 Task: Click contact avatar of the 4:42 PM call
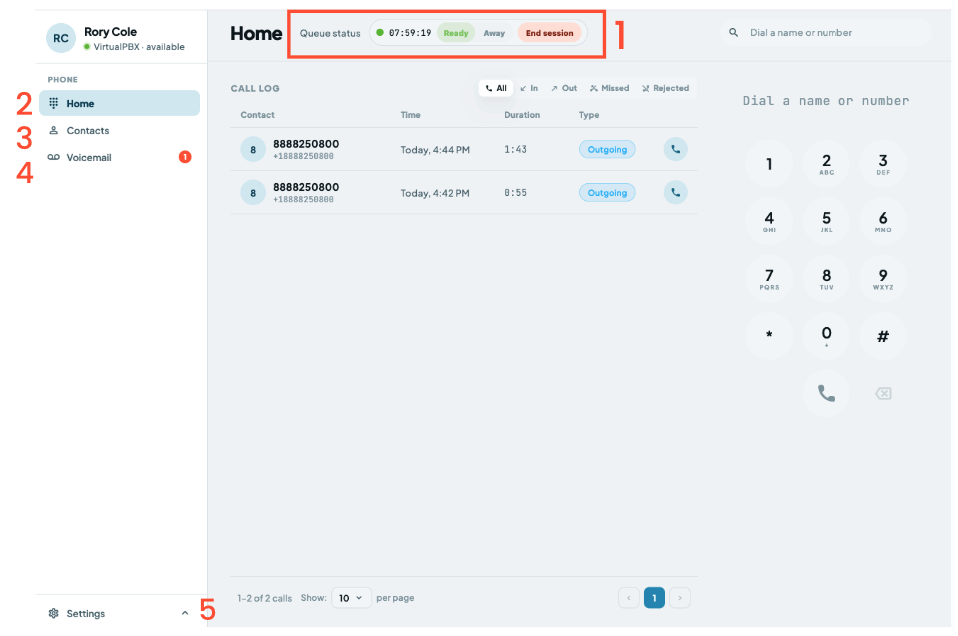(x=253, y=192)
